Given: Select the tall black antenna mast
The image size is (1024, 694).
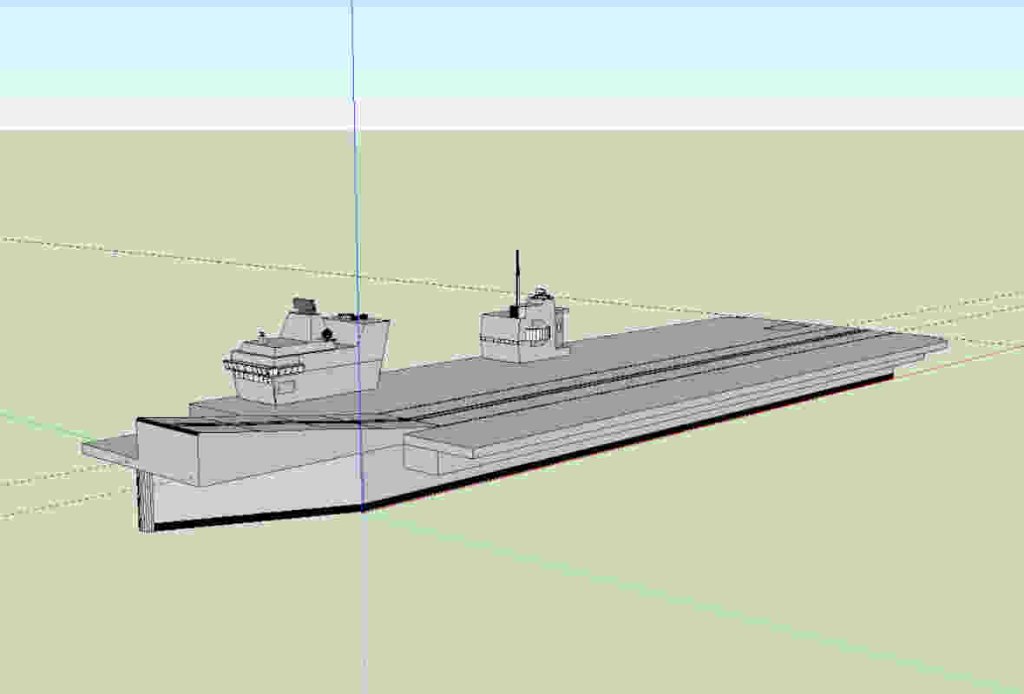Looking at the screenshot, I should click(517, 275).
